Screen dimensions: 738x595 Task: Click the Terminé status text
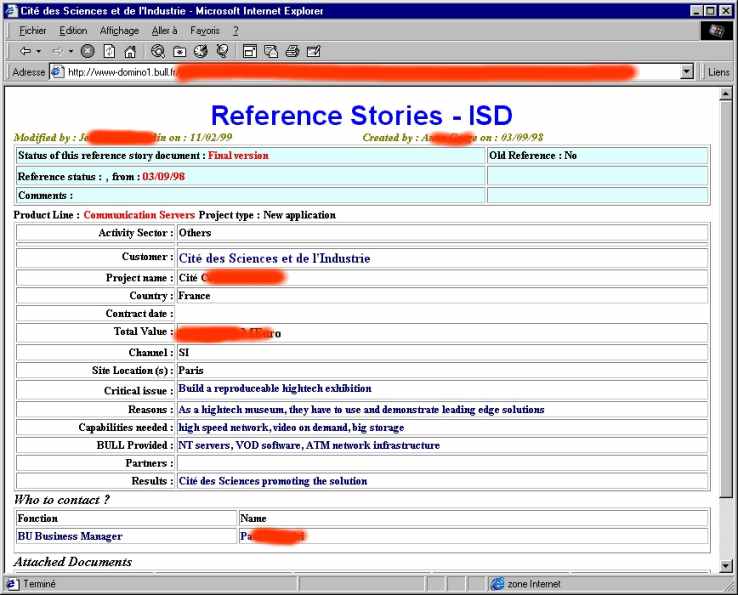(39, 584)
